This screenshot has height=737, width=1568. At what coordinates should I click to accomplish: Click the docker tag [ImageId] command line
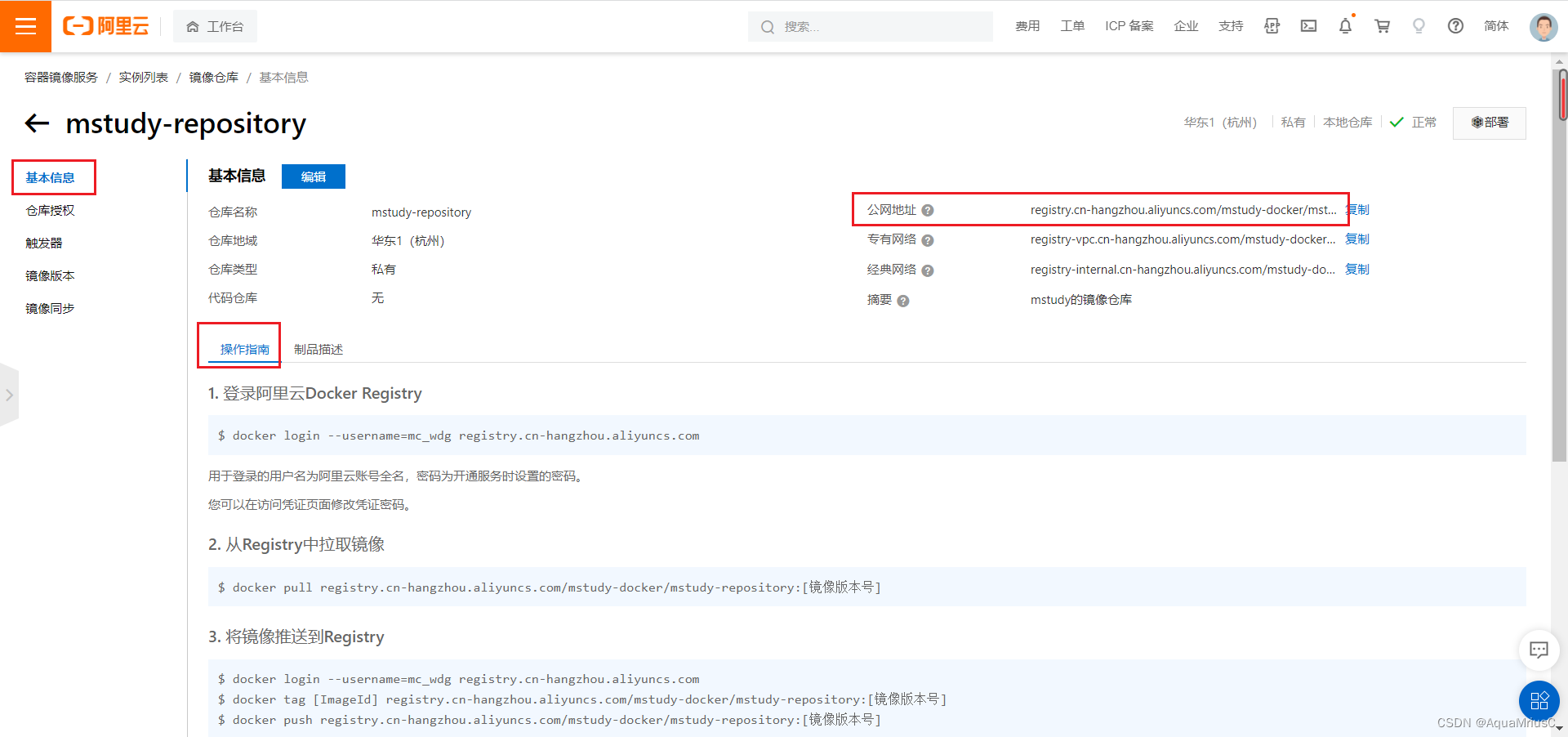(582, 699)
